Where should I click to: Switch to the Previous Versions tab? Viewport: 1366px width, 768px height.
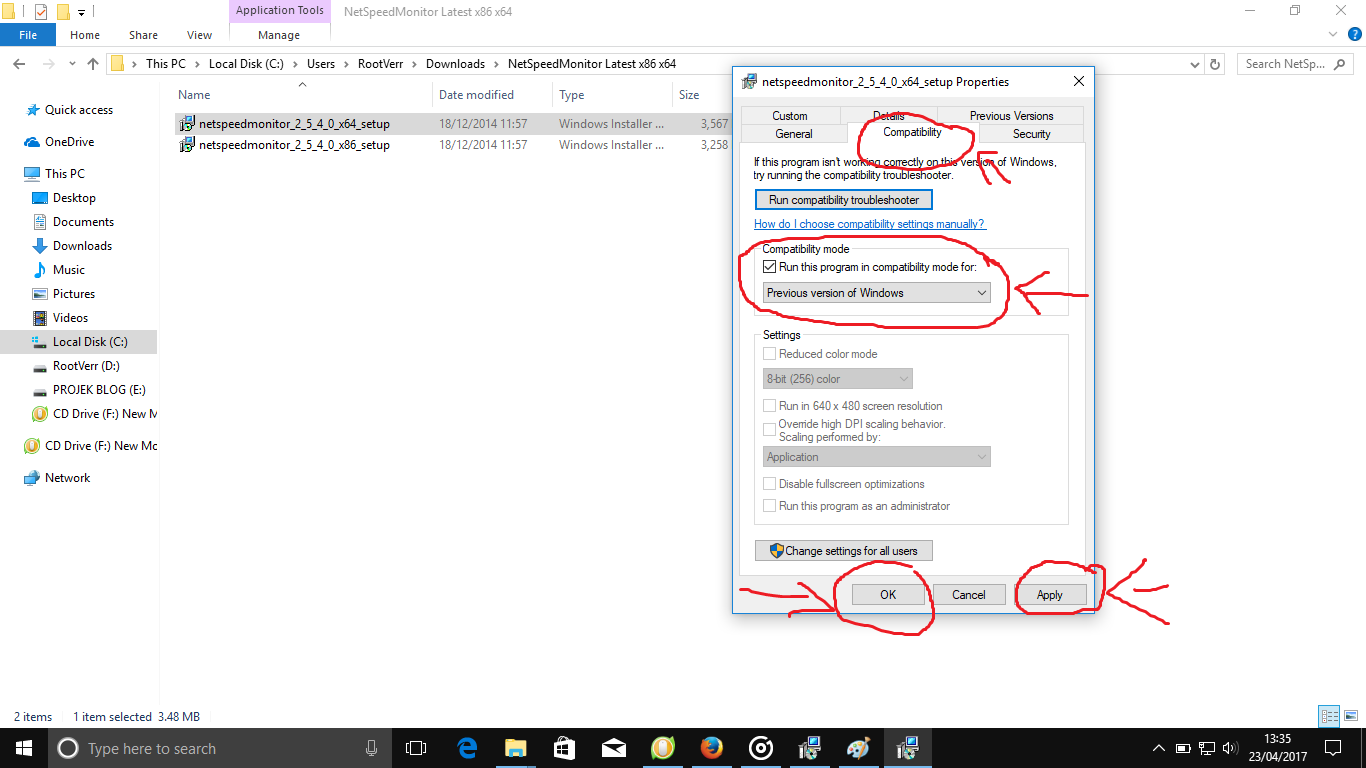[1011, 116]
